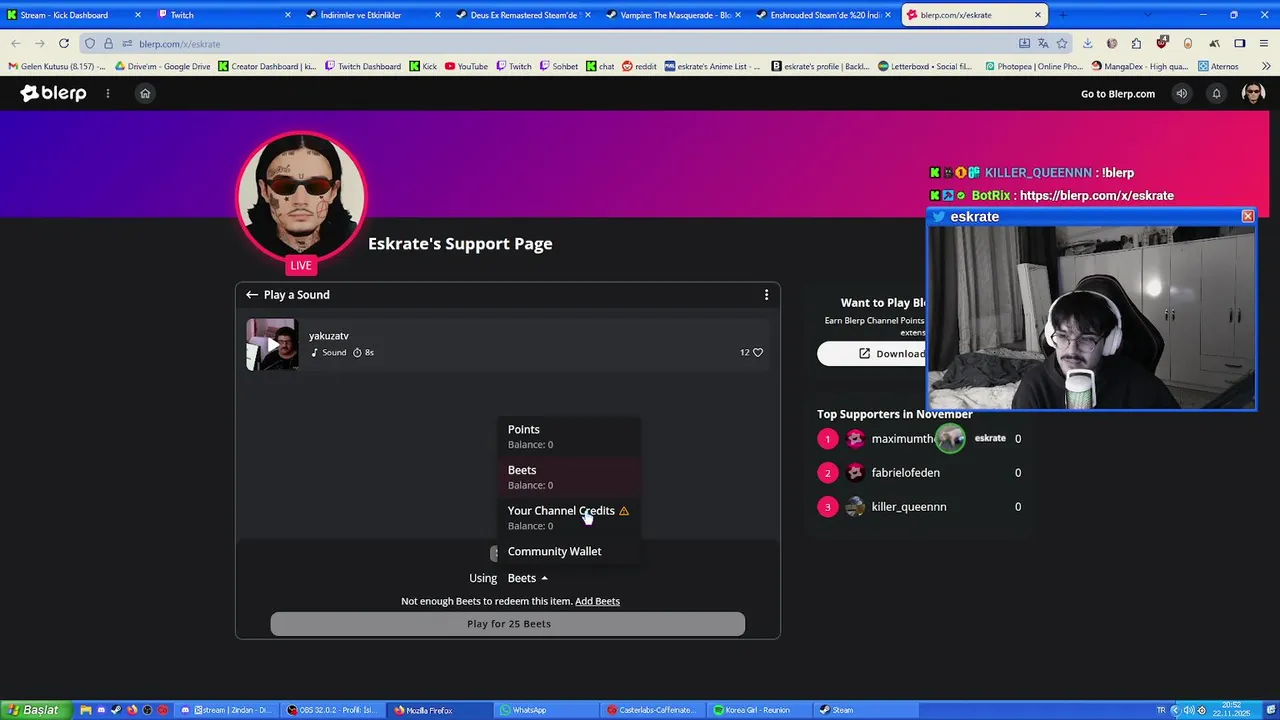The height and width of the screenshot is (720, 1280).
Task: Close the eskrate webcam overlay
Action: [1248, 216]
